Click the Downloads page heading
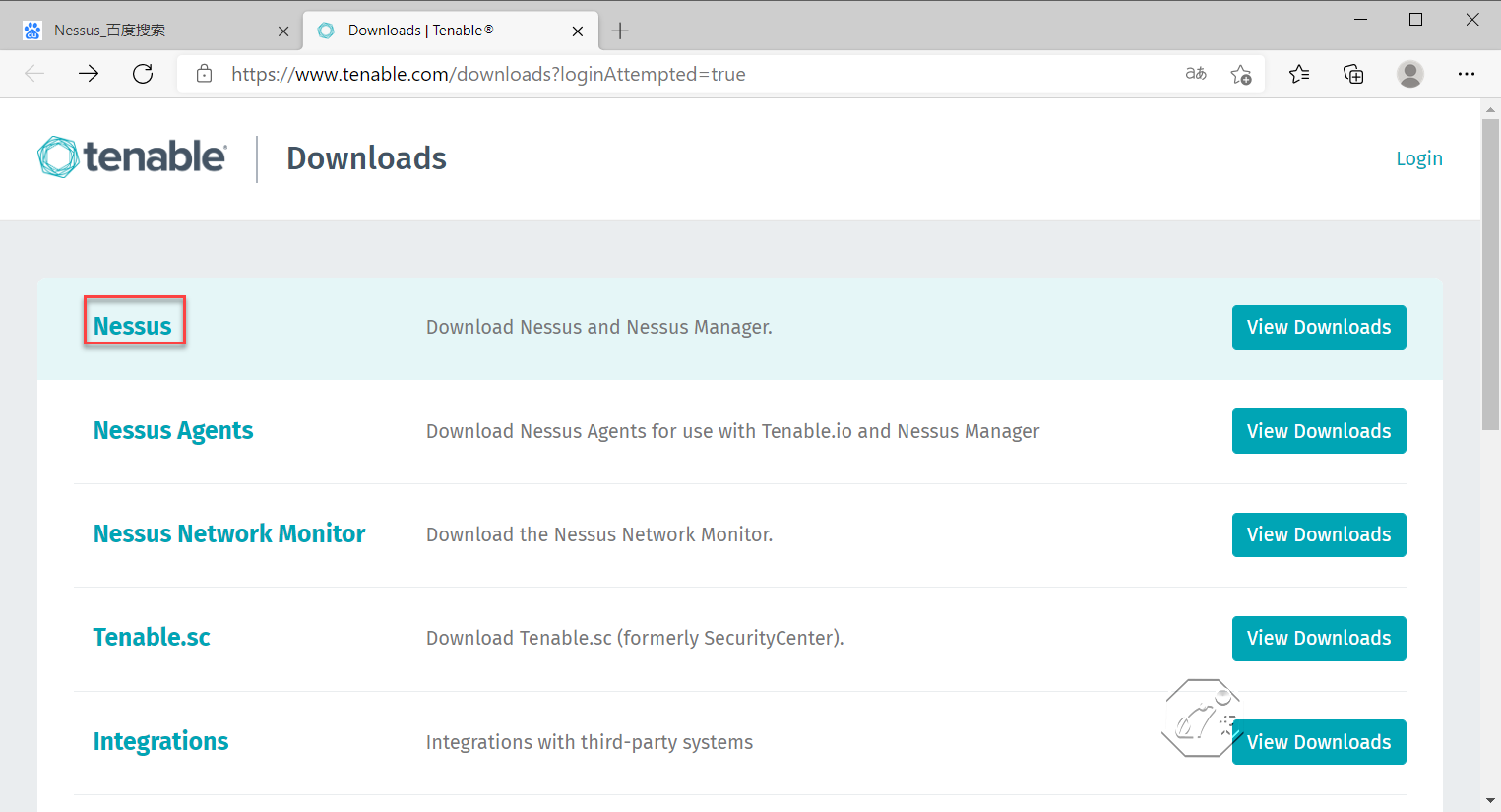 coord(366,158)
